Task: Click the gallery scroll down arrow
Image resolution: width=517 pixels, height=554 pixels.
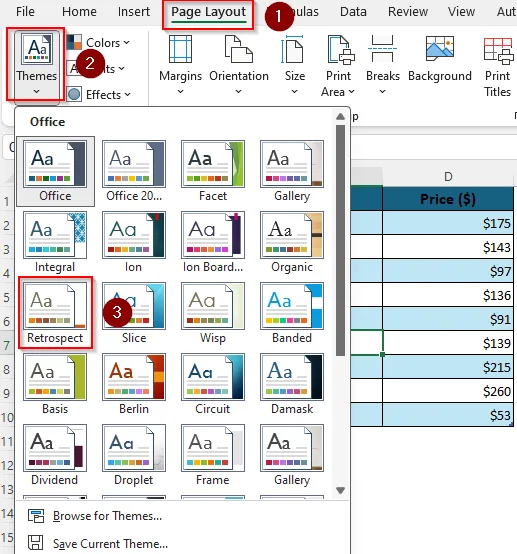Action: click(340, 490)
